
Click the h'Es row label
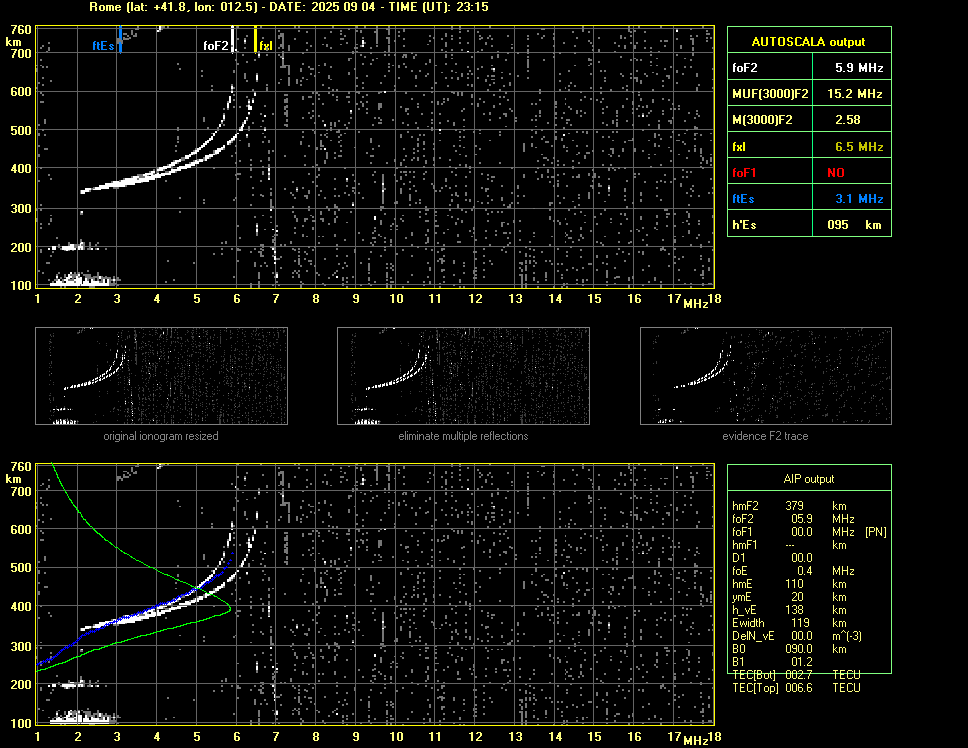pos(744,225)
